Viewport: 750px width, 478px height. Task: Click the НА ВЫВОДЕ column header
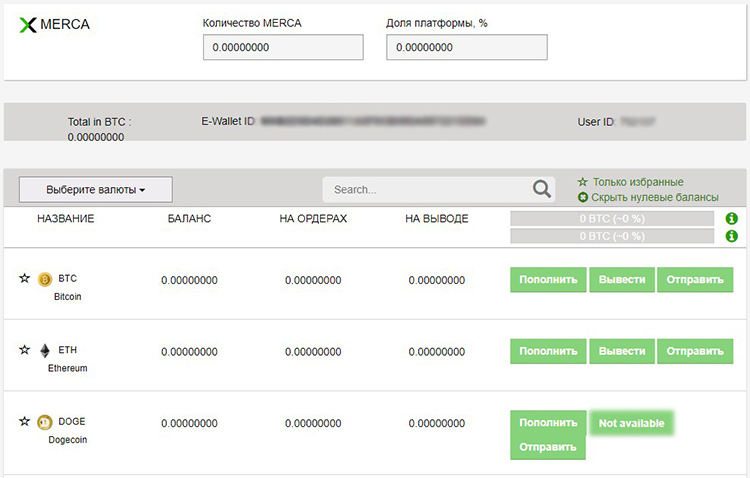tap(437, 219)
